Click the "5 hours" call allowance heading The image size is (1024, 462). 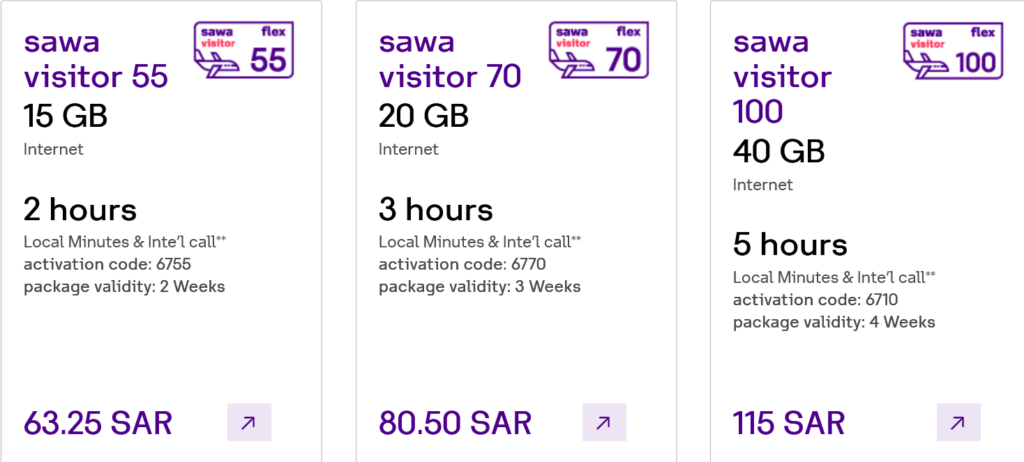coord(790,245)
